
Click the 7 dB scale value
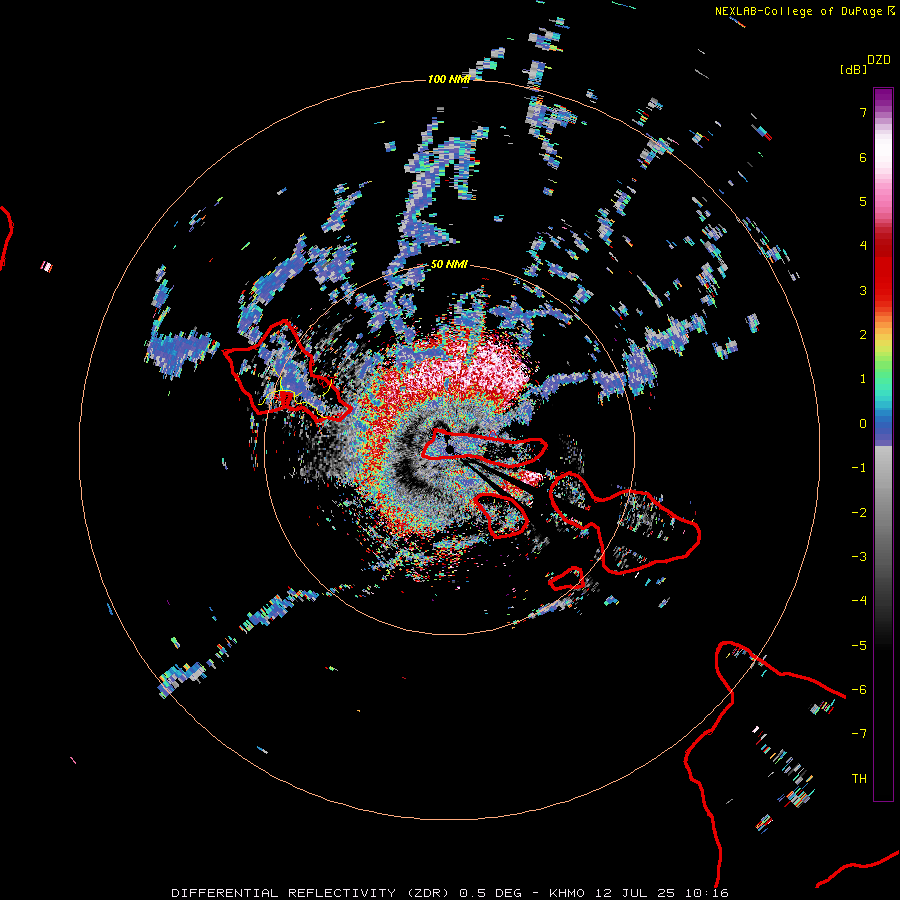(863, 112)
